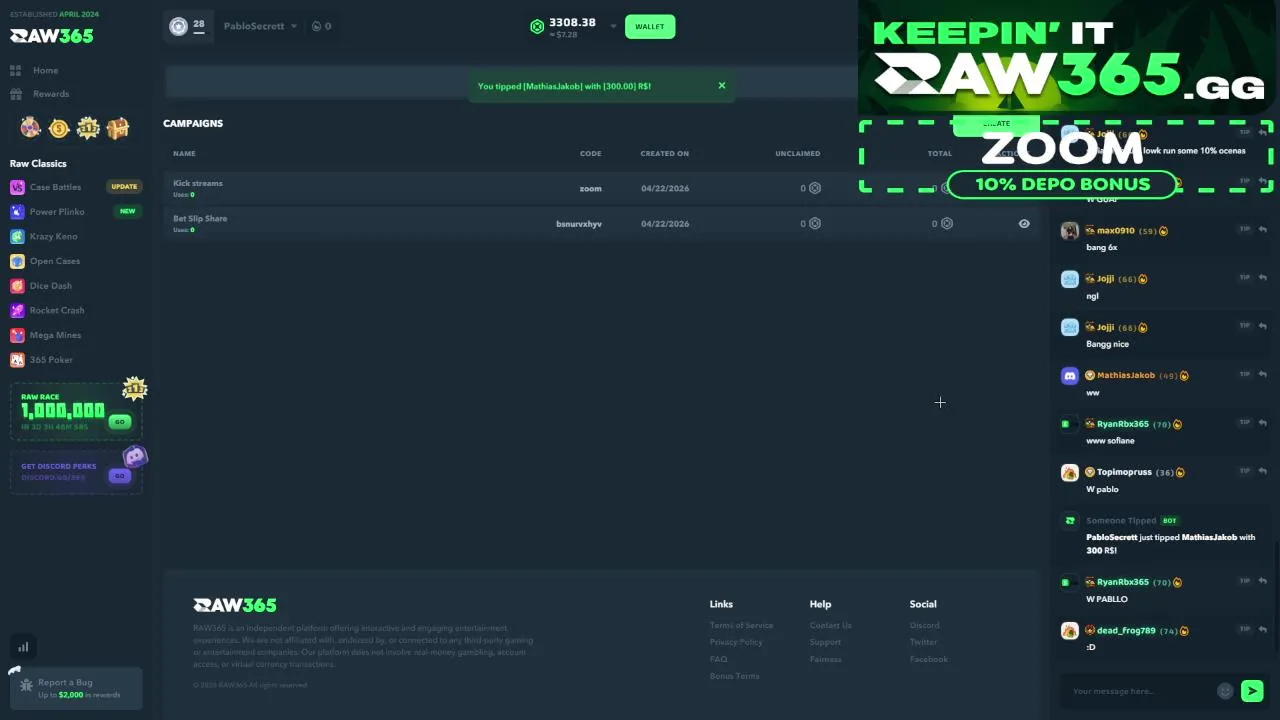Image resolution: width=1280 pixels, height=720 pixels.
Task: Click the campaign code zoom
Action: tap(590, 188)
